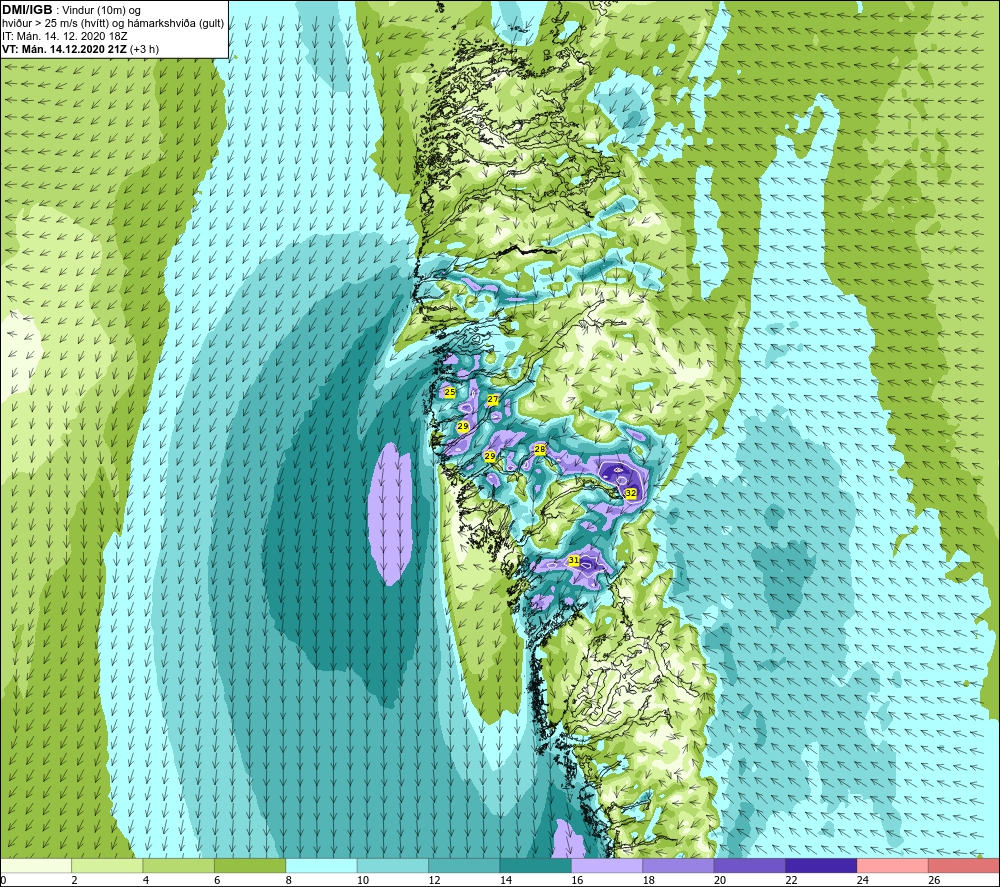Click the scale number 2
The width and height of the screenshot is (1000, 887).
click(x=75, y=880)
